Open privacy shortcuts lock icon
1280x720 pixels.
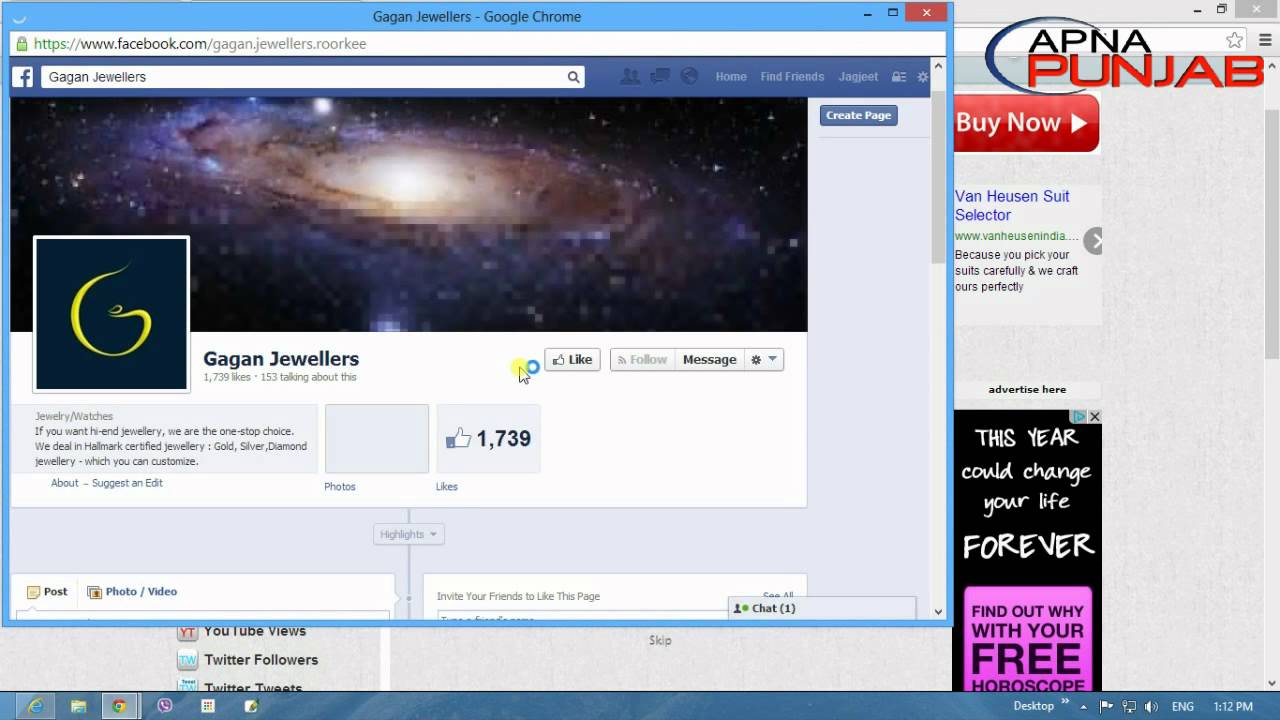pyautogui.click(x=899, y=77)
